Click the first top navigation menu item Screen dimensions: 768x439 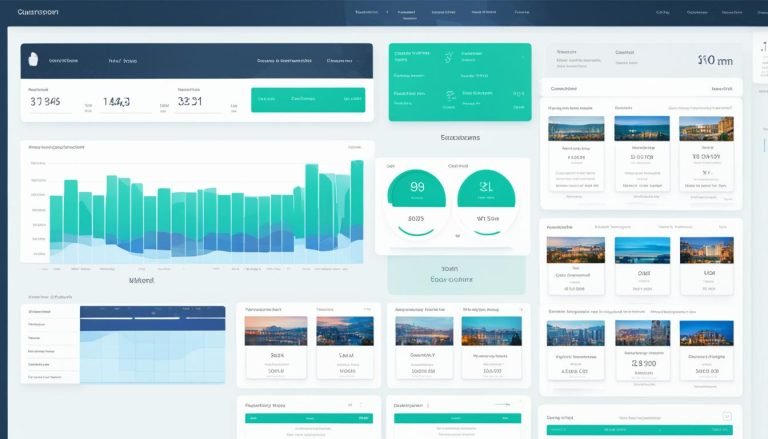pyautogui.click(x=367, y=13)
